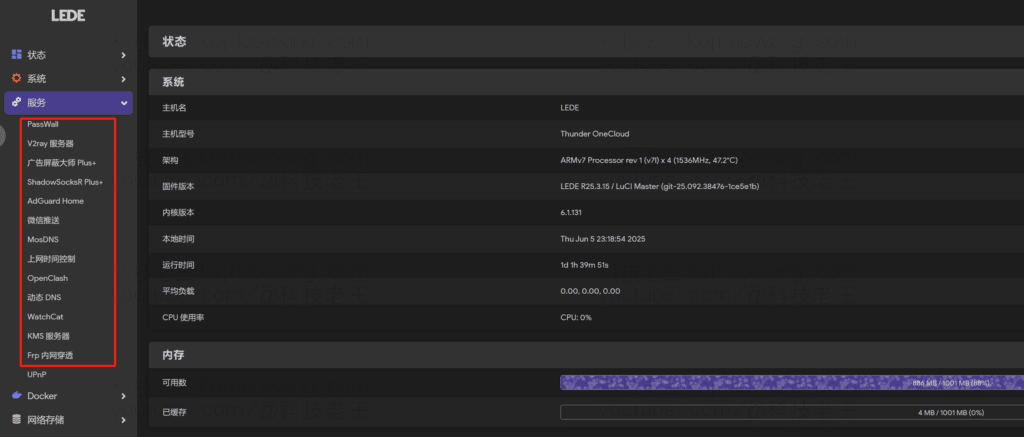Click the CPU 使用率 row label
The image size is (1024, 437).
183,317
